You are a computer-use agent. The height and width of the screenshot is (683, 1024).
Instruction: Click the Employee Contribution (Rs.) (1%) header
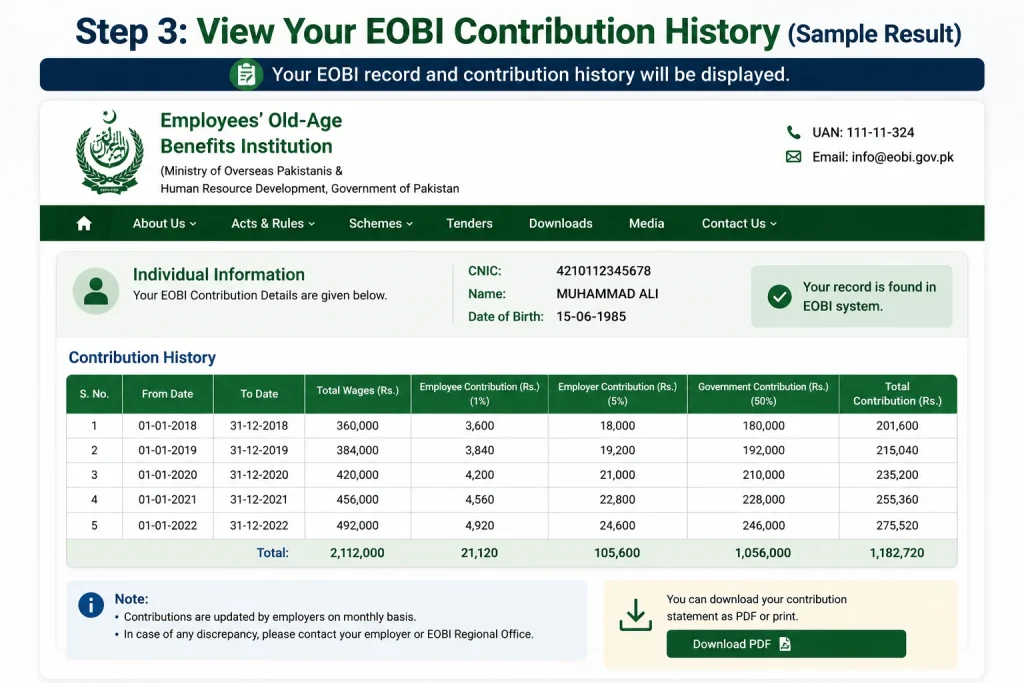click(479, 394)
